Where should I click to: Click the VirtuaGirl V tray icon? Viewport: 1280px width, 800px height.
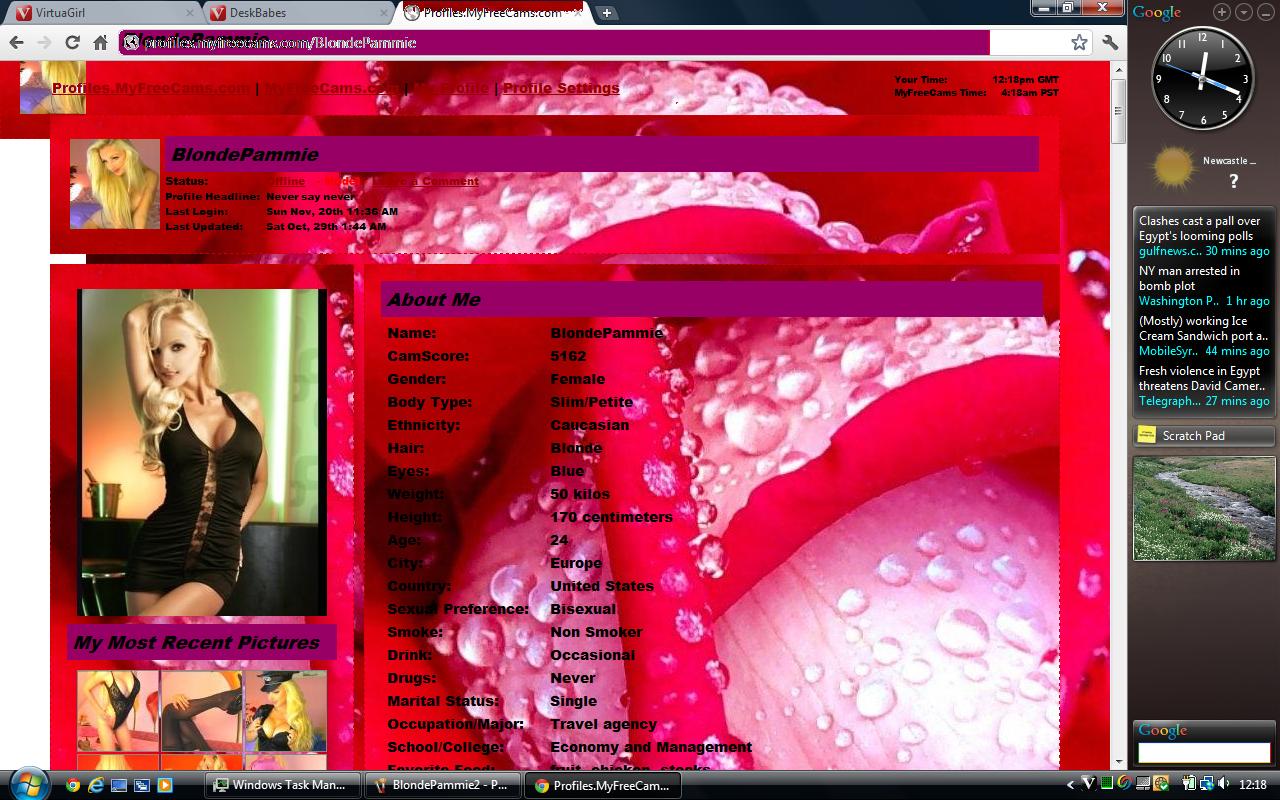click(x=1089, y=785)
